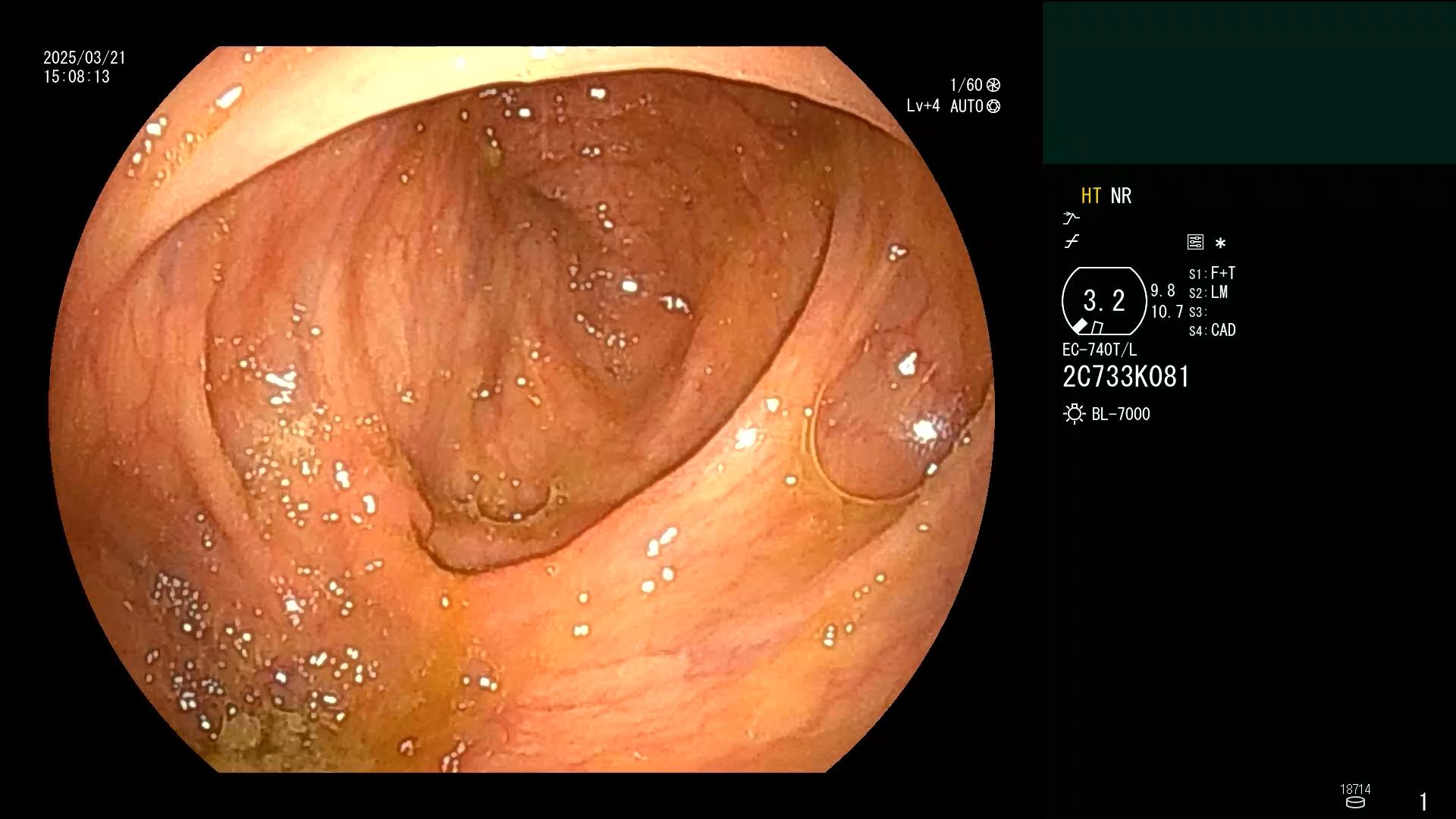Click the date 2025/03/21
This screenshot has height=819, width=1456.
tap(84, 58)
